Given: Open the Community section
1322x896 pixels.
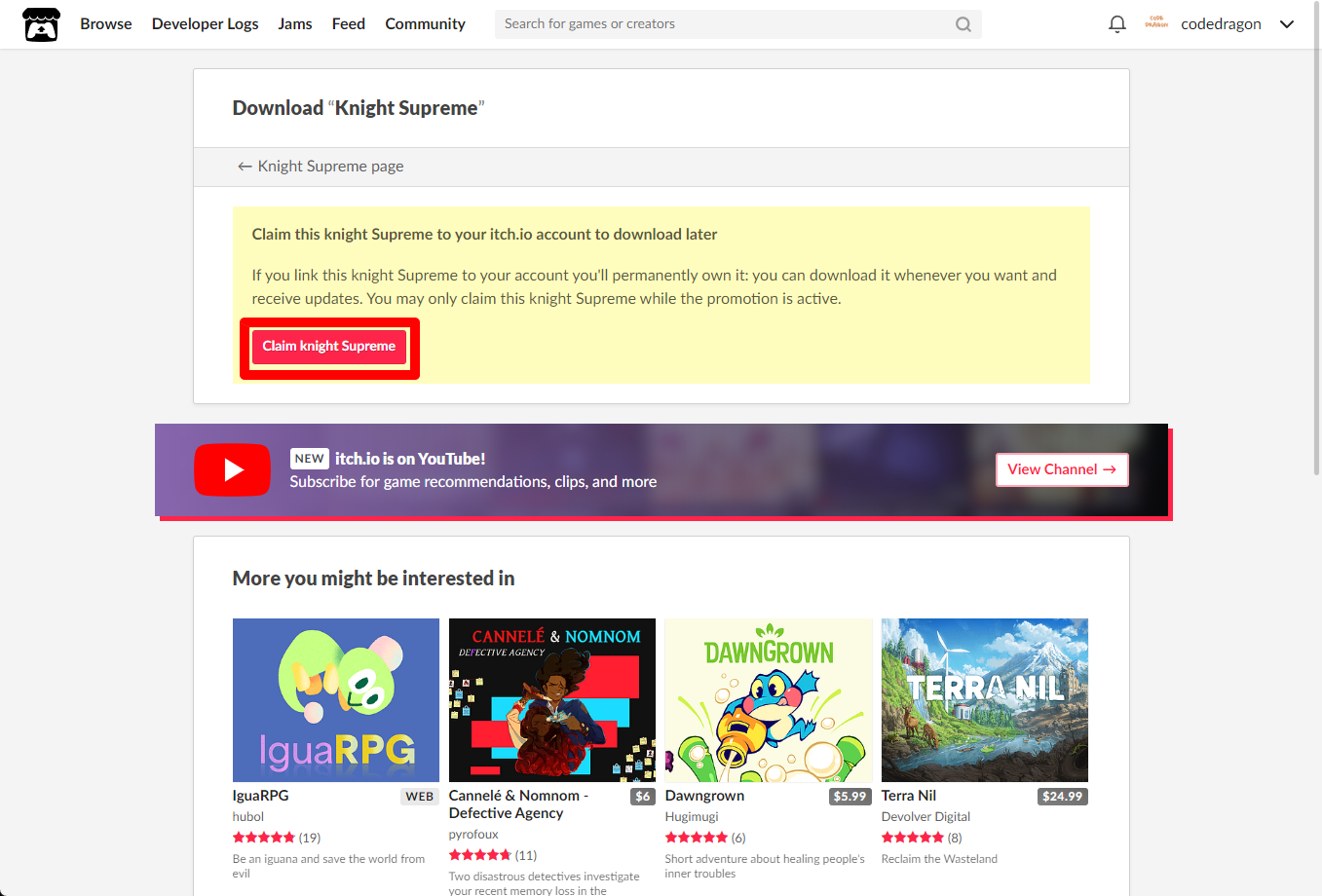Looking at the screenshot, I should coord(425,24).
